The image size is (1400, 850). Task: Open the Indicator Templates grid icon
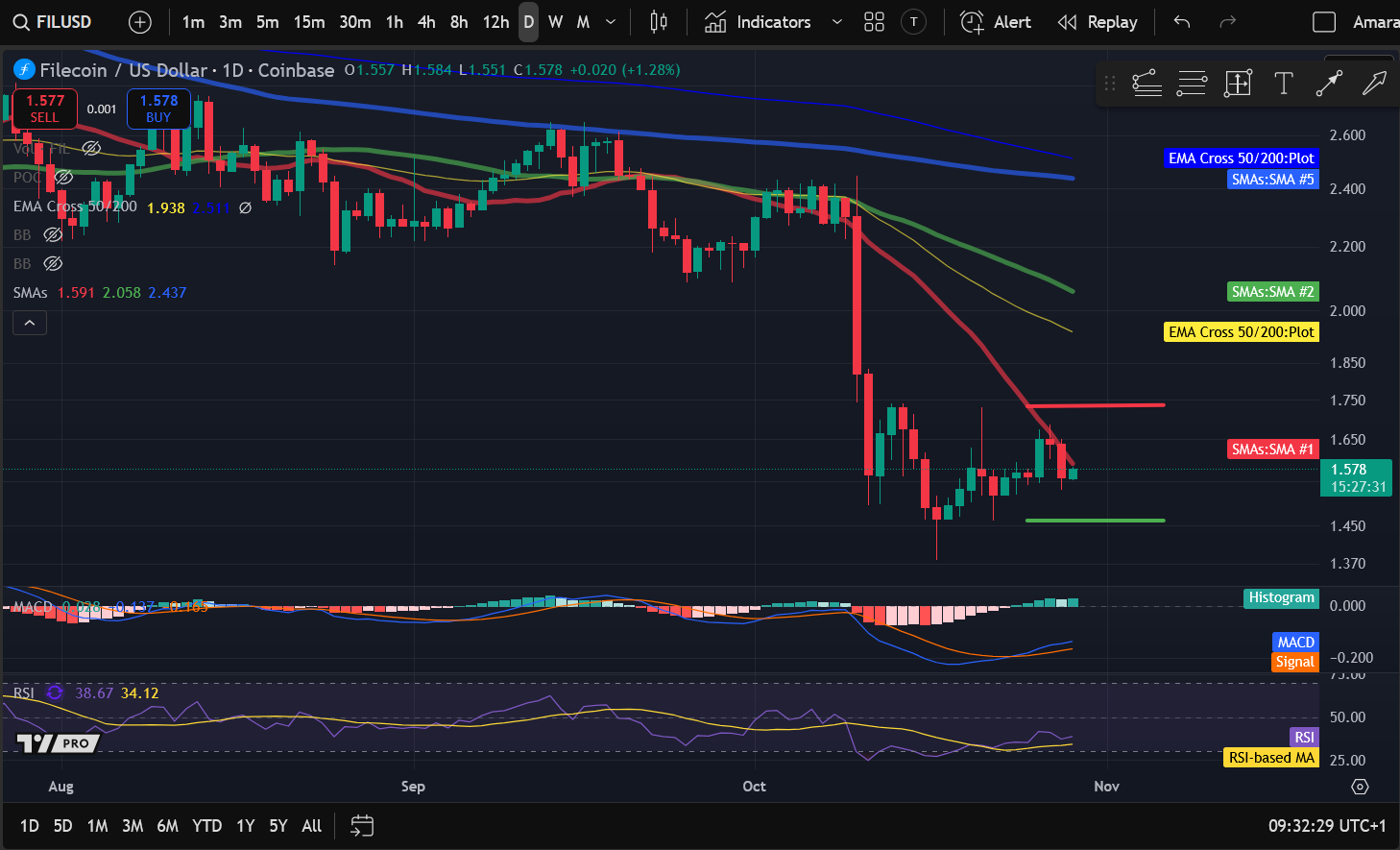click(x=874, y=21)
